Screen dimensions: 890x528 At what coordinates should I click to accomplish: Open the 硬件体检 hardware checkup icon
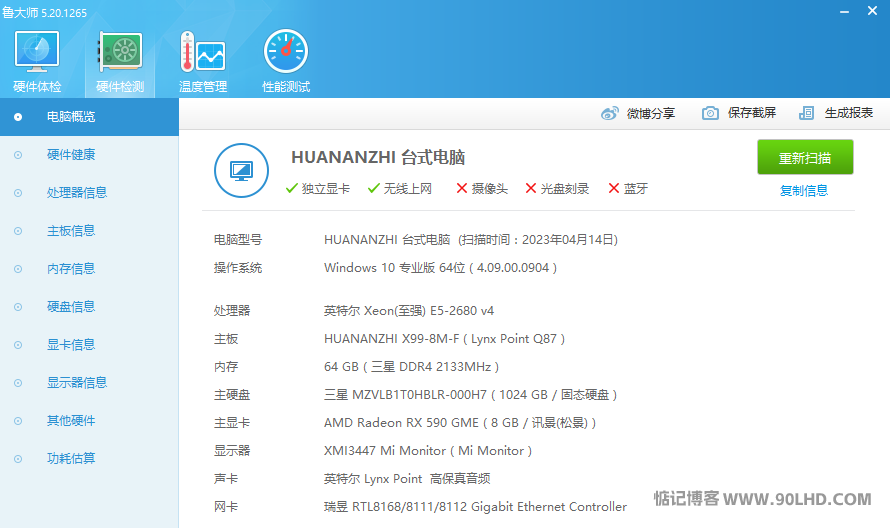coord(37,52)
